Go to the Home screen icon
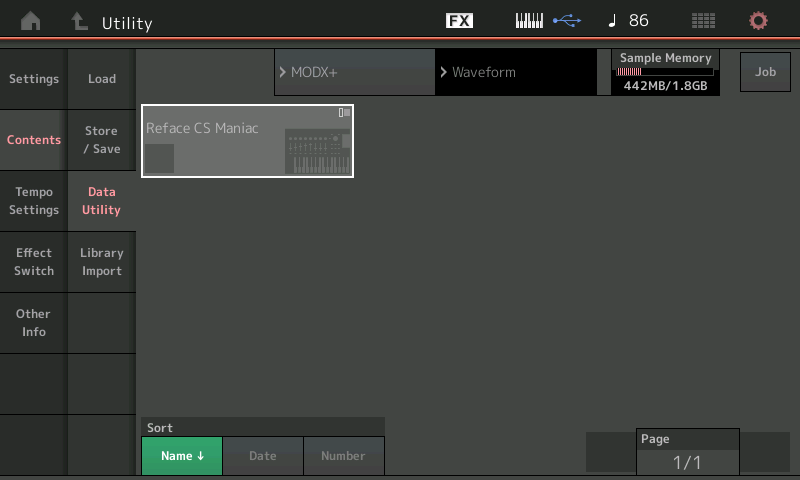This screenshot has height=480, width=800. [31, 21]
